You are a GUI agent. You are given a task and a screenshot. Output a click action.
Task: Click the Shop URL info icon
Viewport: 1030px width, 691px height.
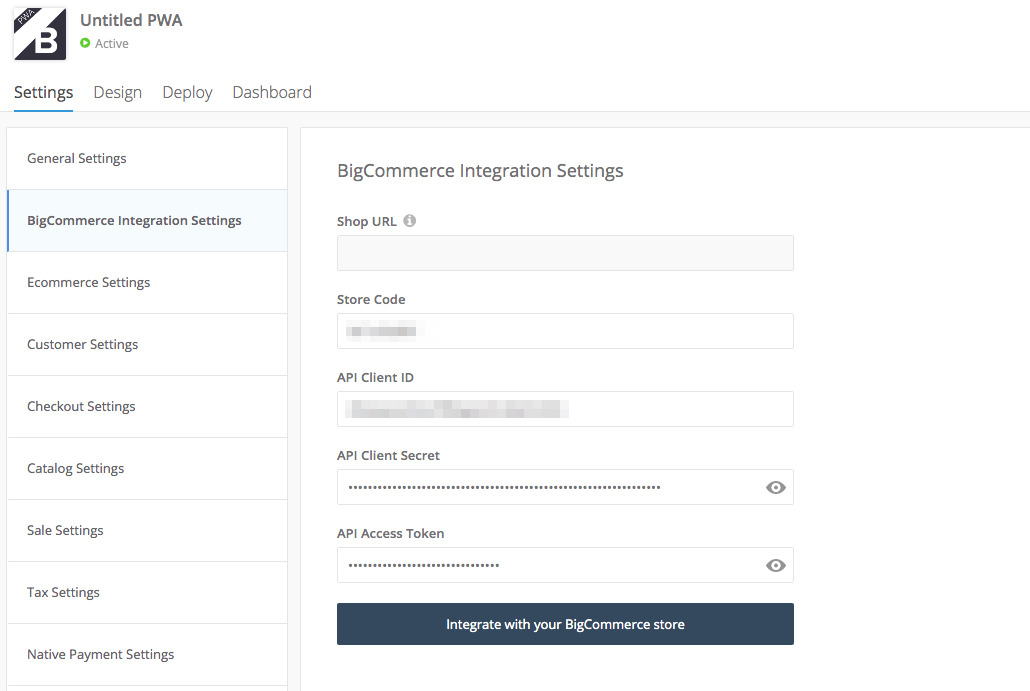(x=410, y=221)
